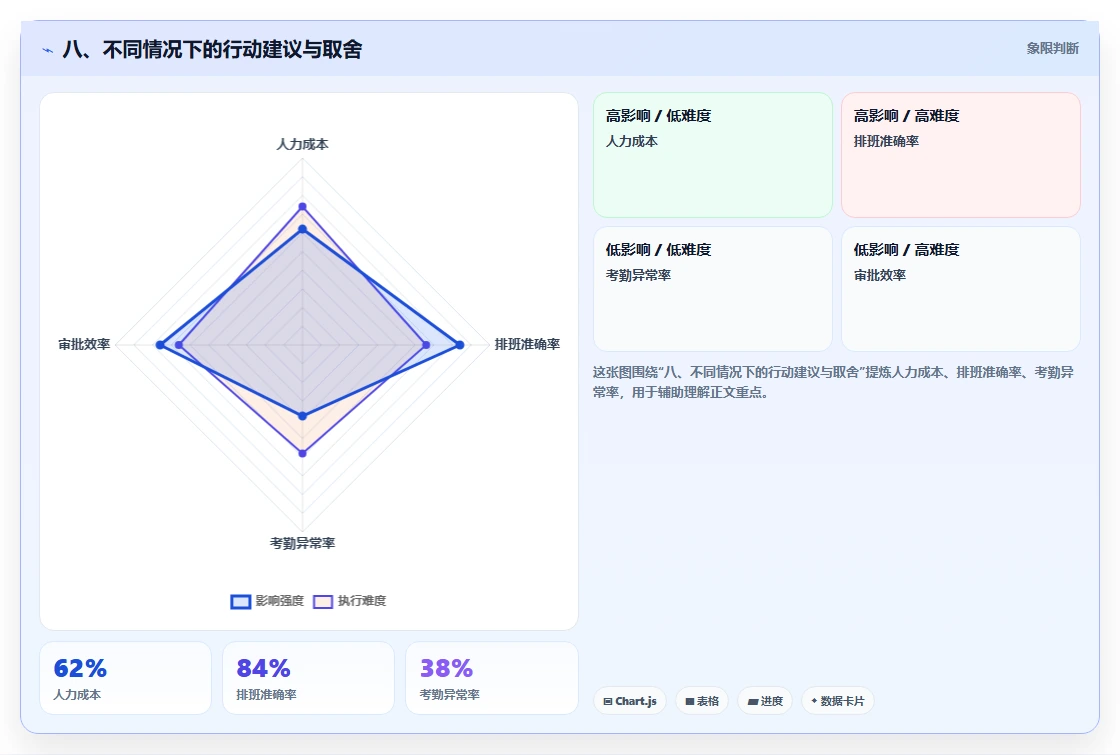Open the 低影响 / 低难度 quadrant card
This screenshot has height=755, width=1120.
coord(713,289)
